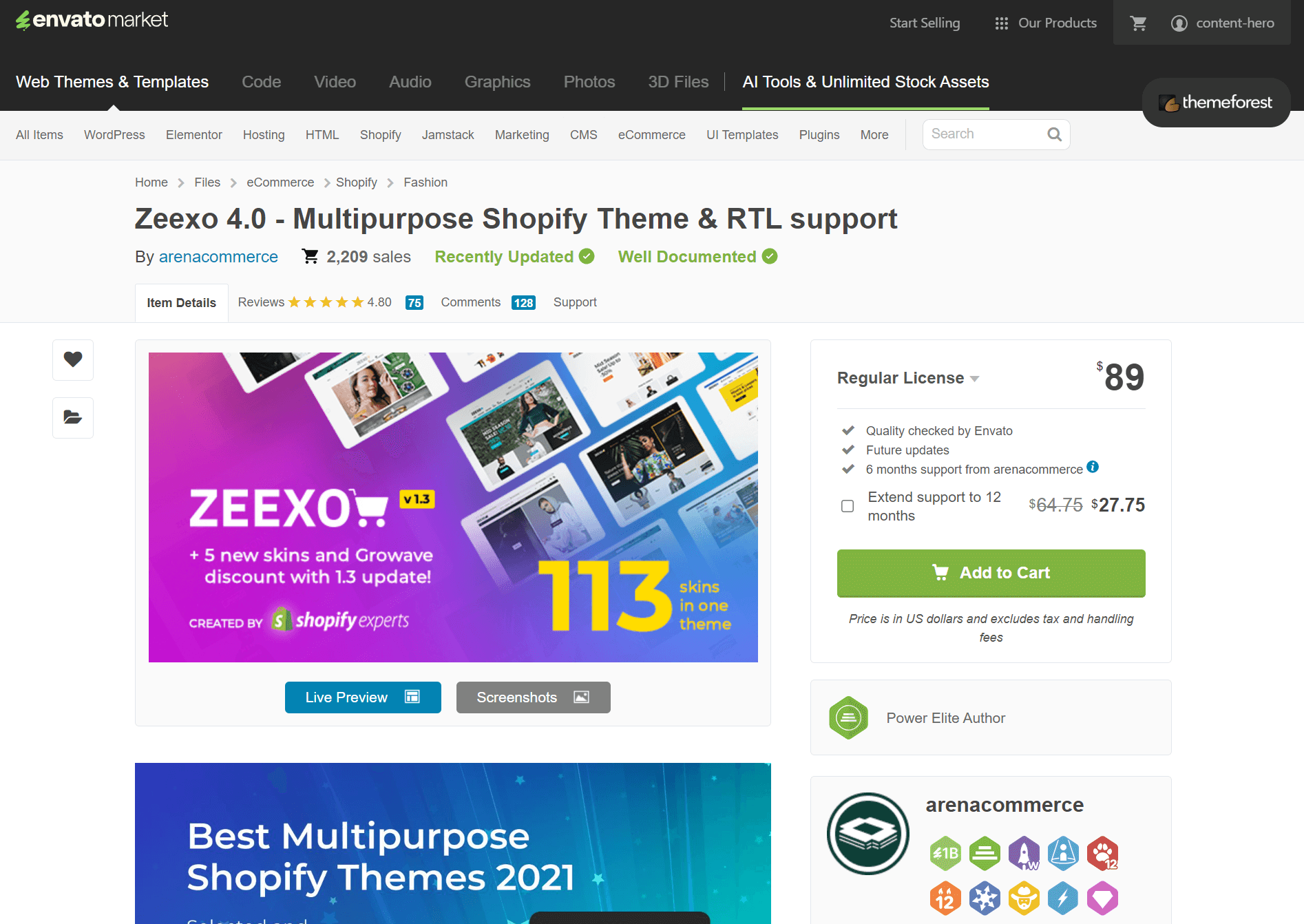The height and width of the screenshot is (924, 1304).
Task: Click the Power Elite Author badge
Action: 848,717
